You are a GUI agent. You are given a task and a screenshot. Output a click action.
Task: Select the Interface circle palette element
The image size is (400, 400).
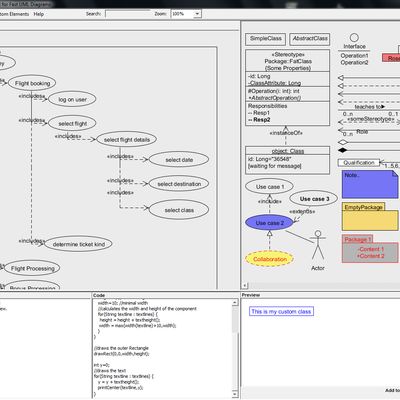click(x=354, y=37)
